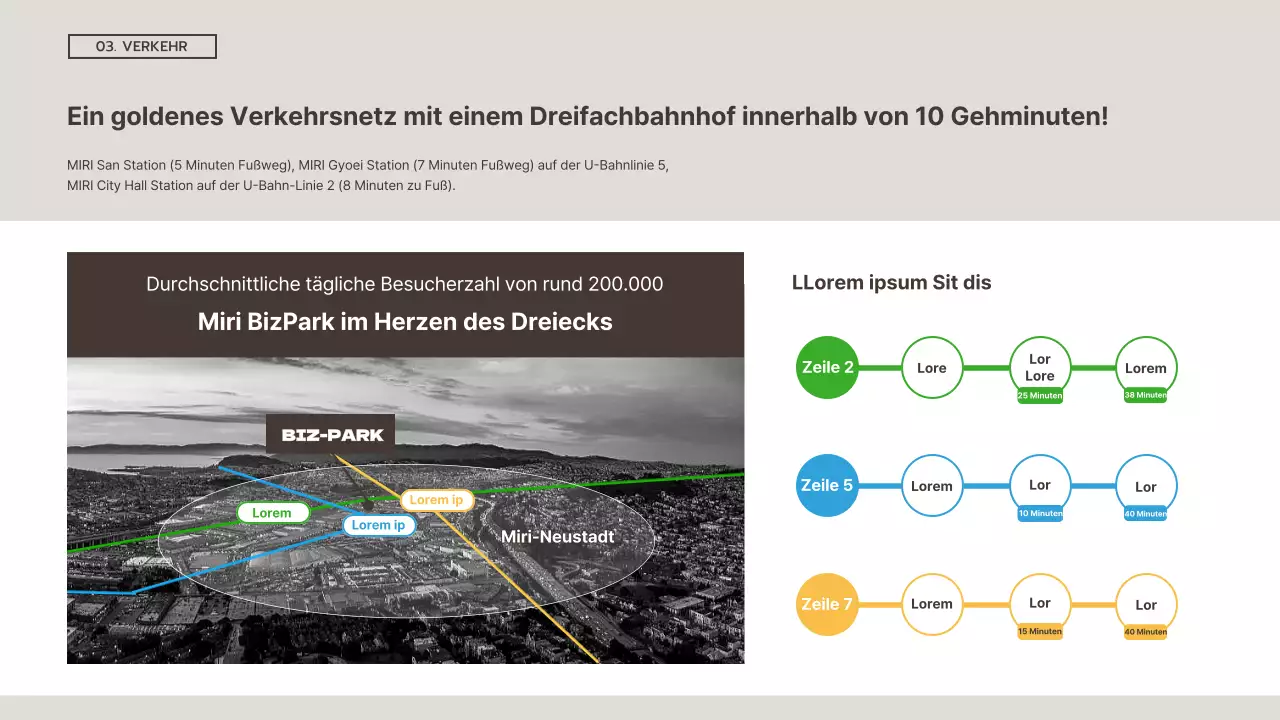This screenshot has height=720, width=1280.
Task: Expand the last Lorem node on Zeile 2
Action: pyautogui.click(x=1146, y=368)
